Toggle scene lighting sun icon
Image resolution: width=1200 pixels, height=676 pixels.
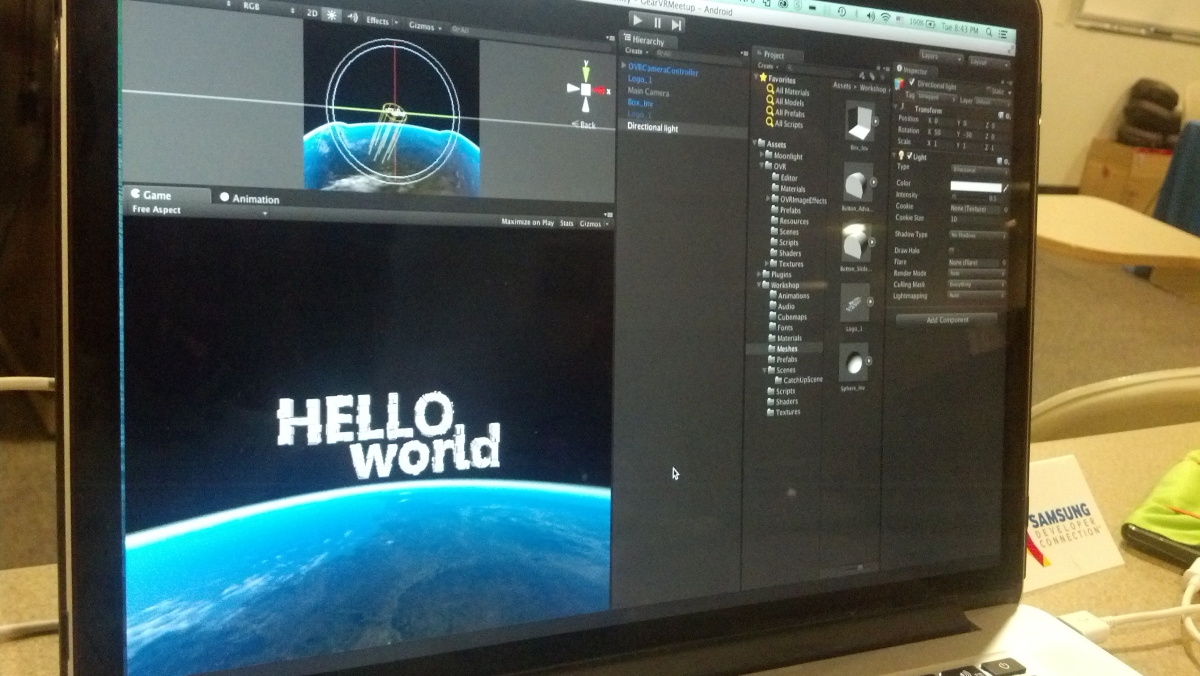pos(331,15)
